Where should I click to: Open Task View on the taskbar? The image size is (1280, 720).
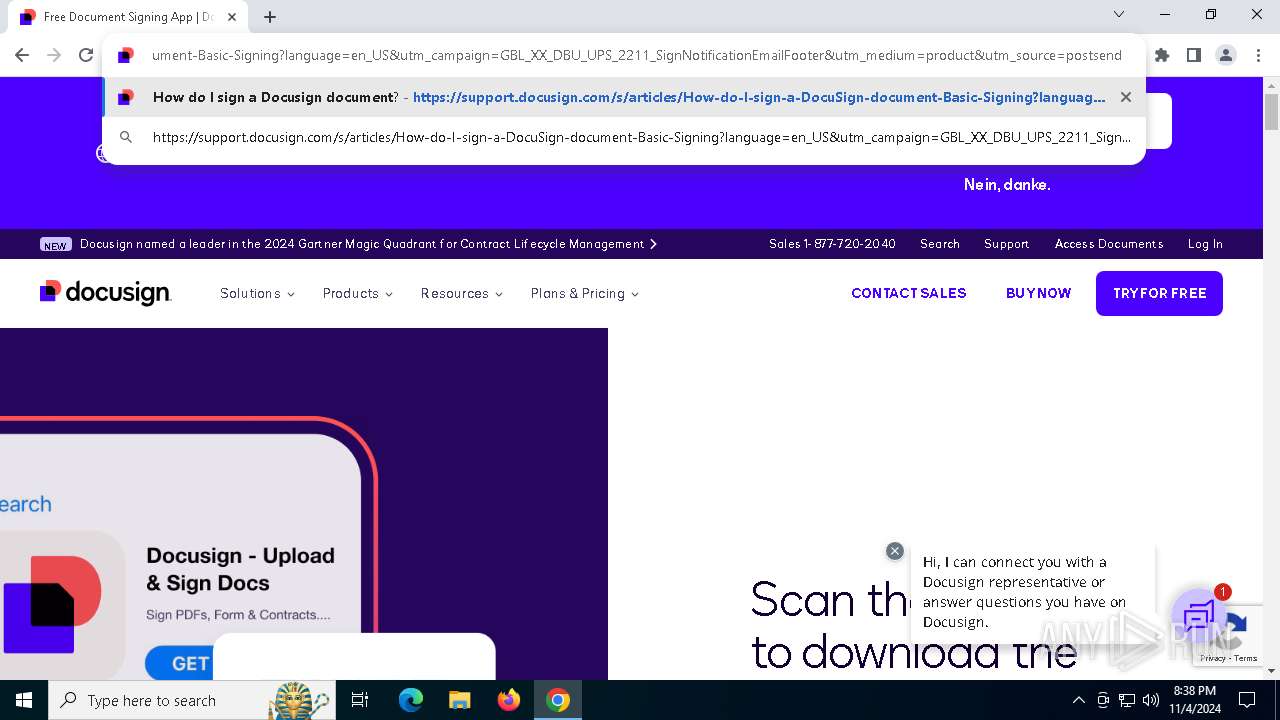click(360, 700)
